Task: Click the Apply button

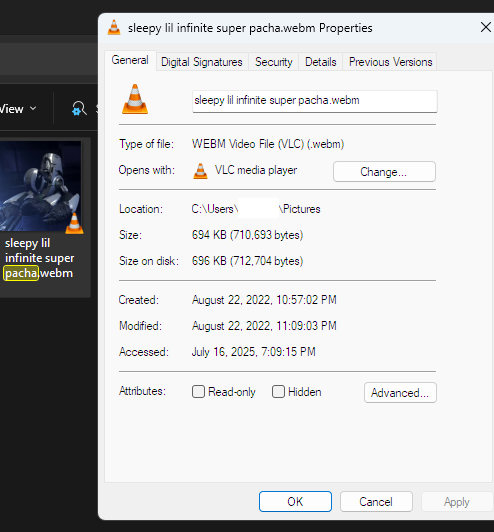Action: coord(457,501)
